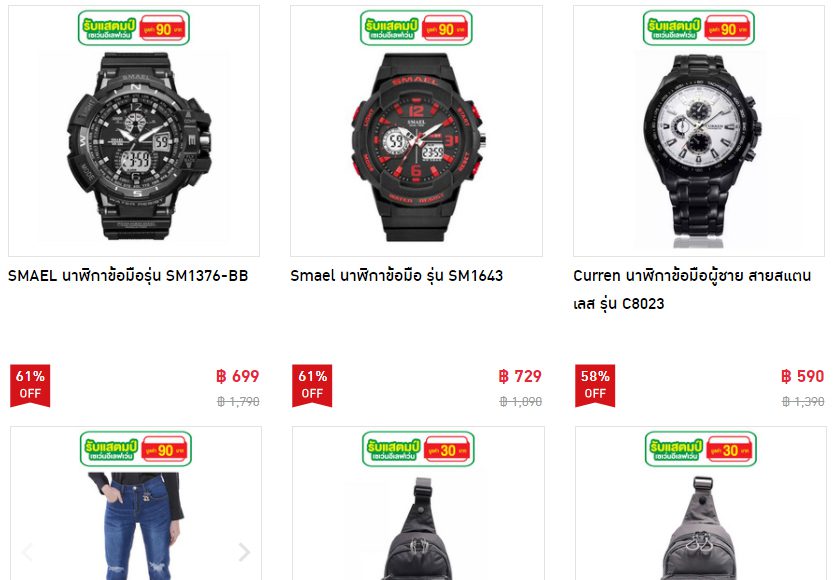
Task: Click the Curren white-dial steel watch image
Action: coord(702,151)
